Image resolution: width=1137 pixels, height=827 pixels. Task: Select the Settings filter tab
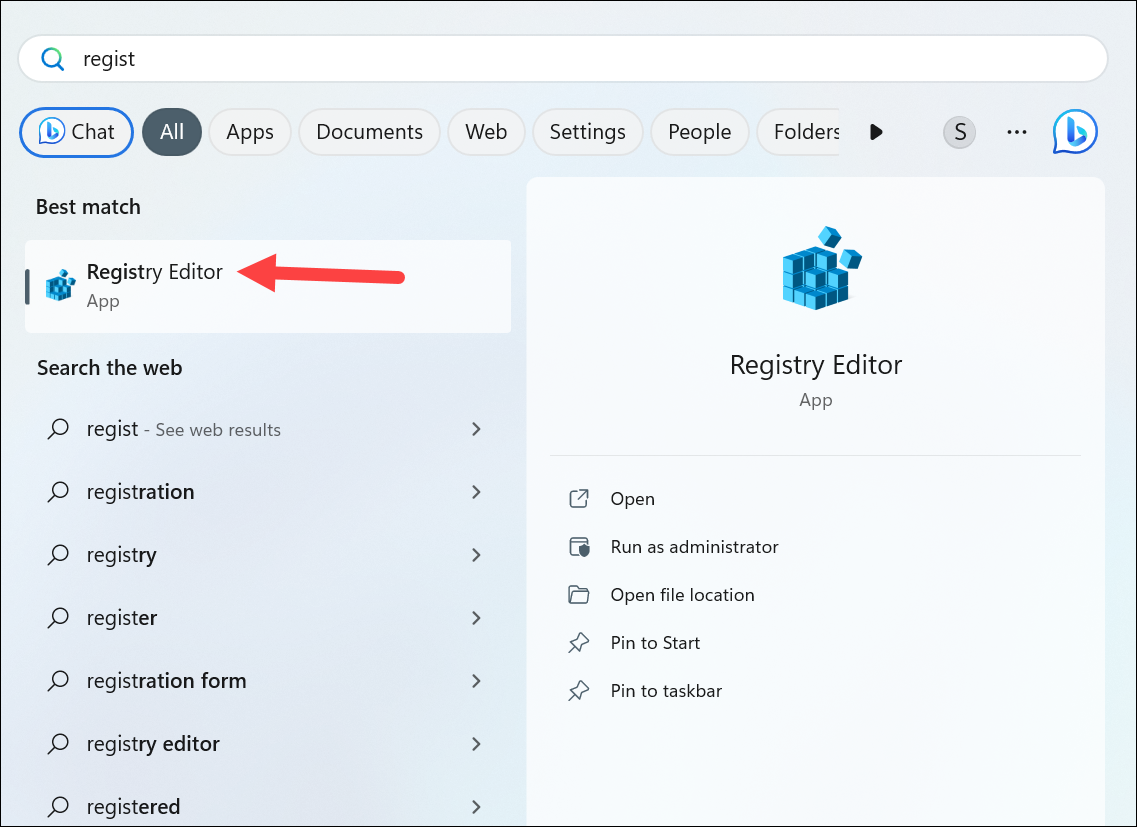[x=587, y=132]
